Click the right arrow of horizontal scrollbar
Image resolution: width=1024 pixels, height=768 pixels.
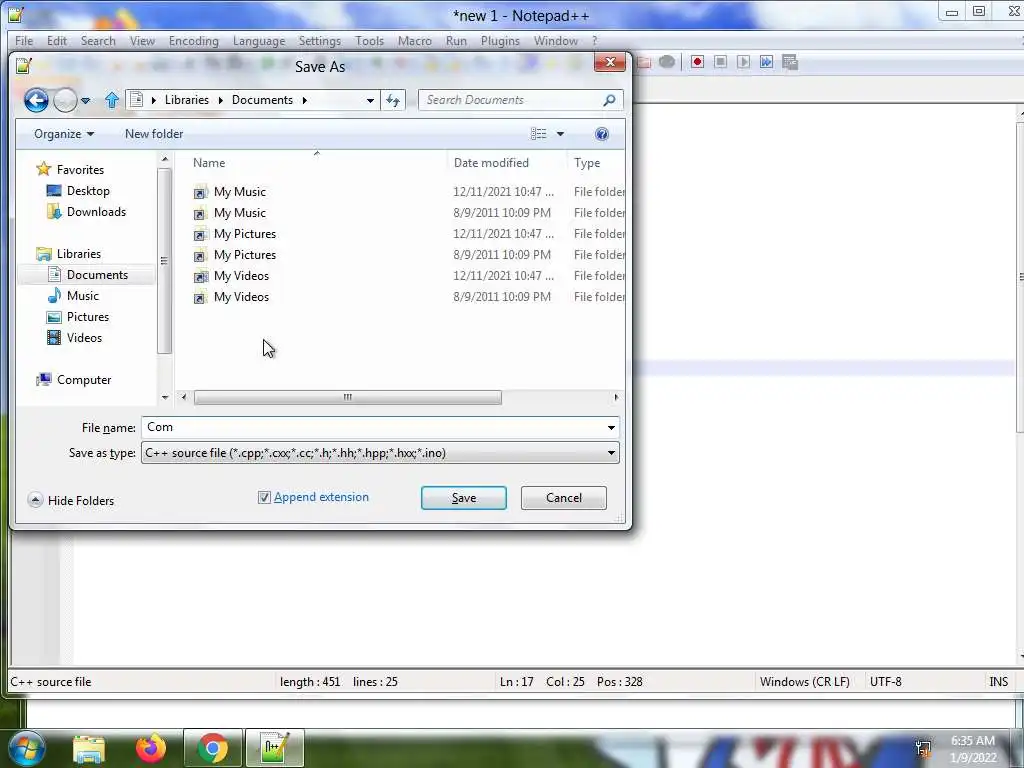click(616, 398)
